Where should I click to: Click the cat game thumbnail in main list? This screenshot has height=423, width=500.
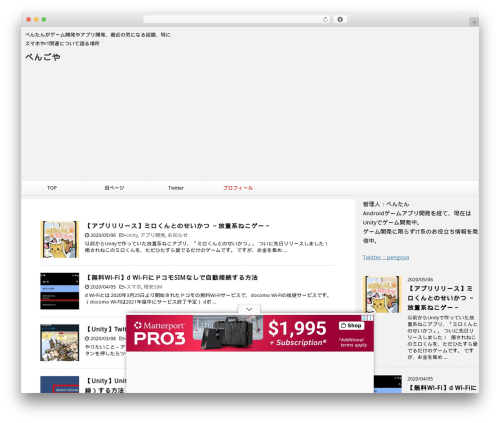[60, 239]
